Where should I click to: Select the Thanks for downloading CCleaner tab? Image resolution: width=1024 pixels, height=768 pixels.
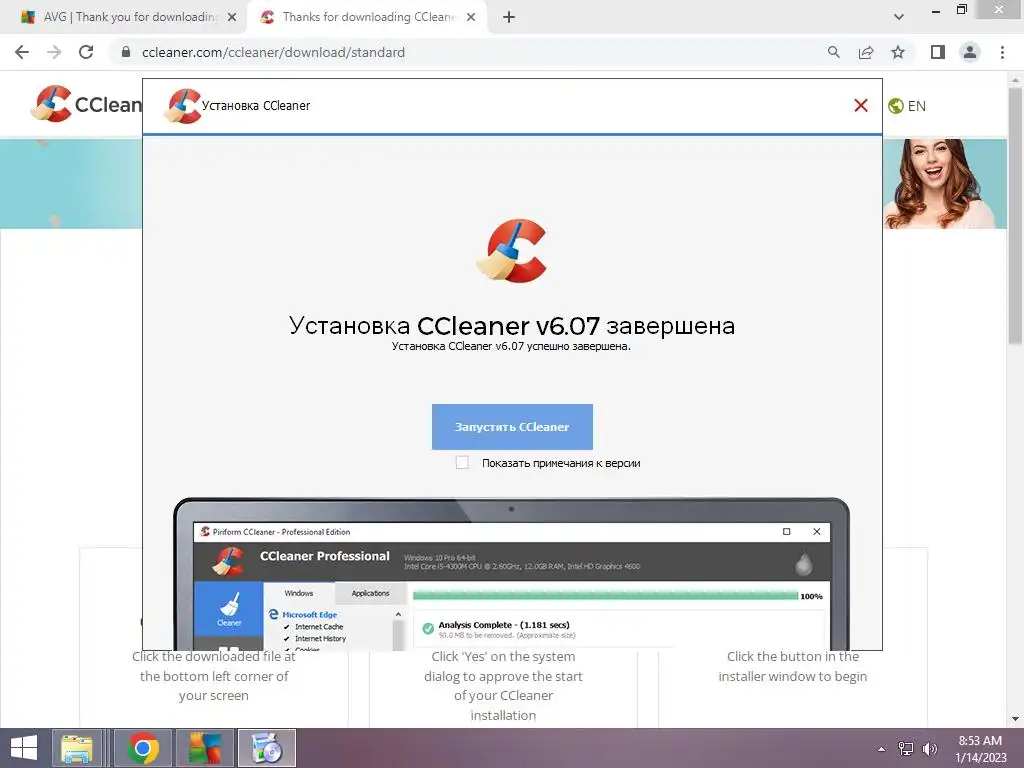pyautogui.click(x=367, y=17)
